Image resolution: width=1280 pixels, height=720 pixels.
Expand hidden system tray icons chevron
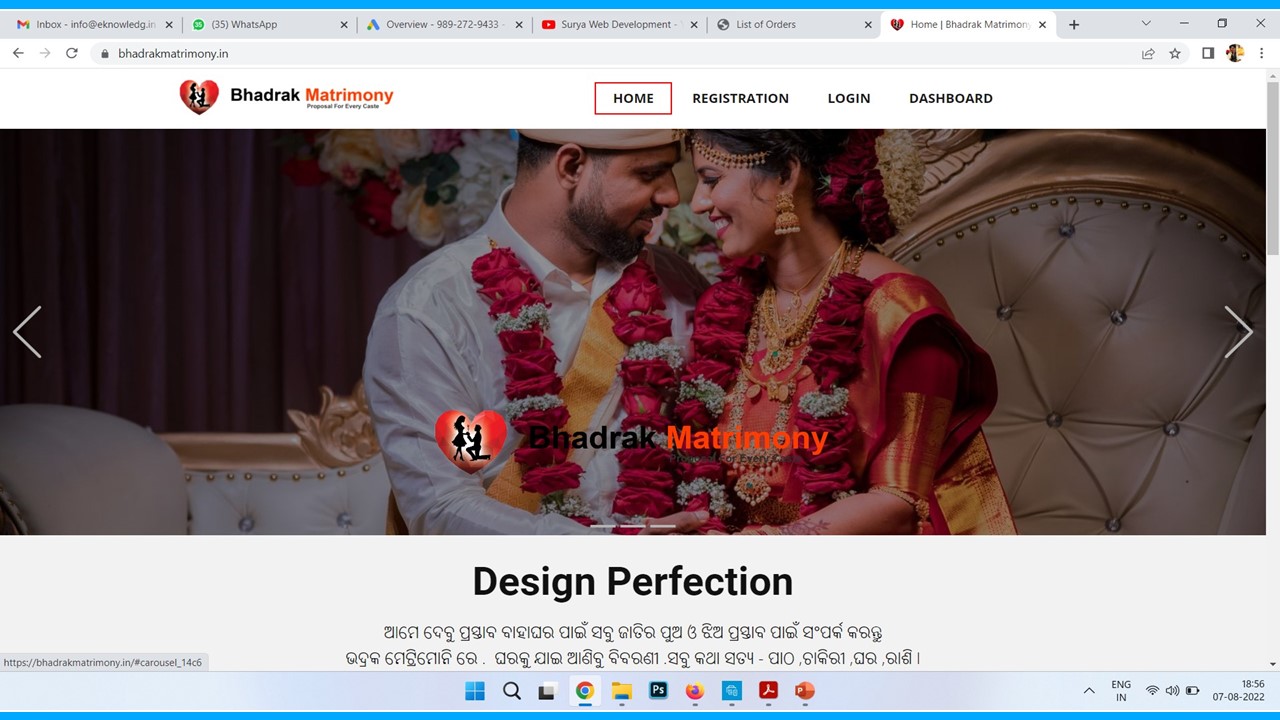click(1089, 691)
